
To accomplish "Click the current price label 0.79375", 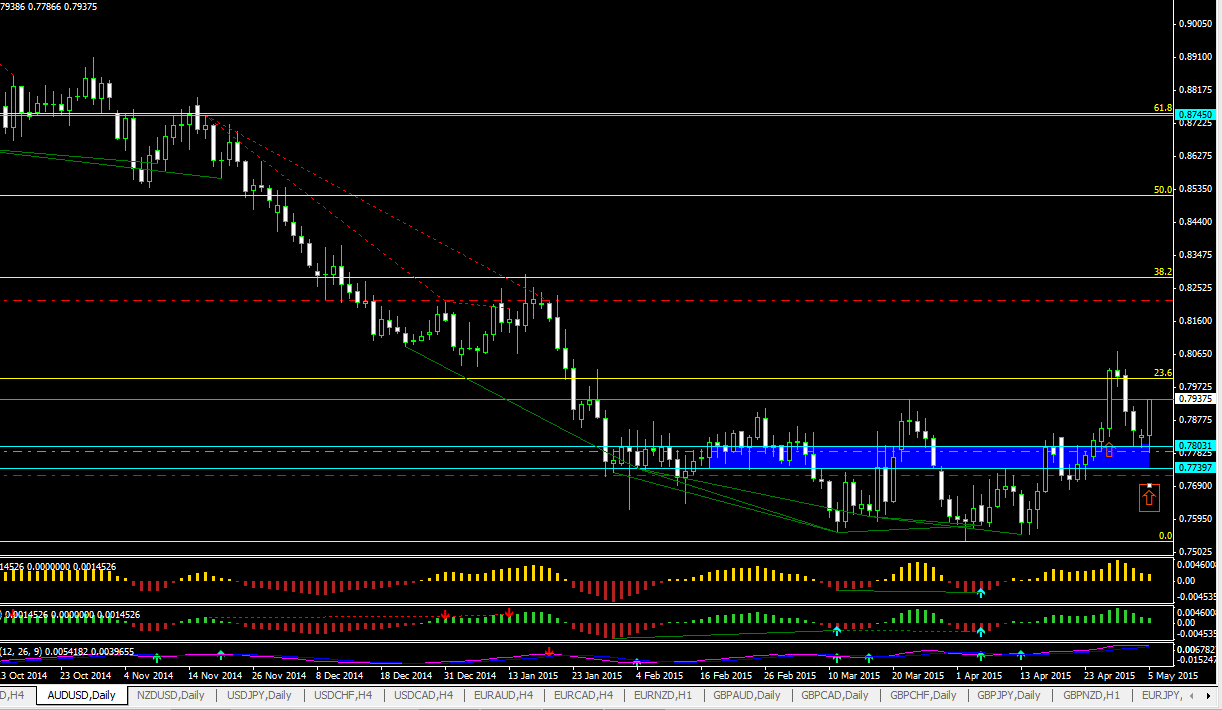I will pyautogui.click(x=1196, y=398).
